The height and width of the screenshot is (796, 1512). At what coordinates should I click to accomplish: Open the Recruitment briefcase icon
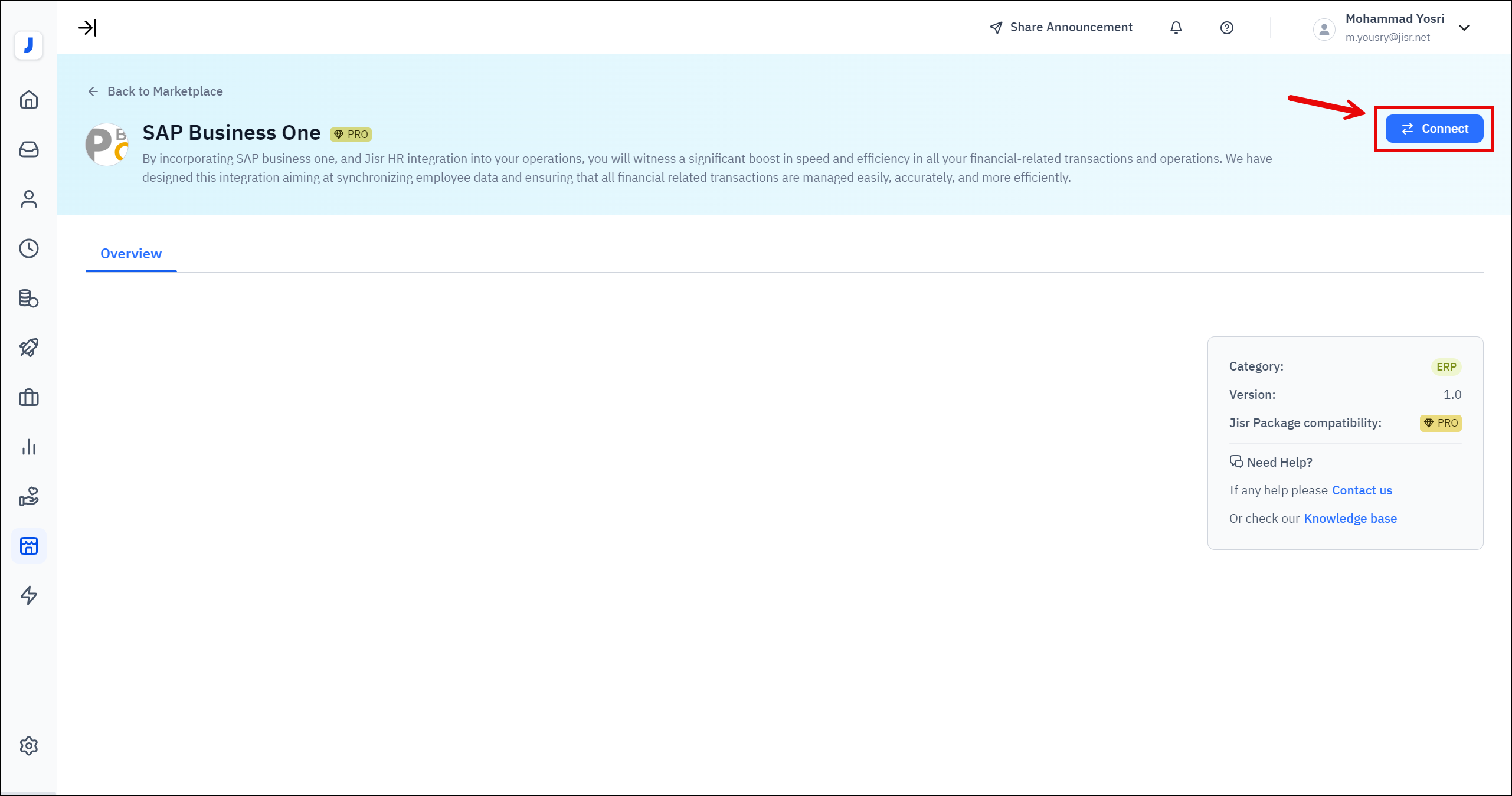[28, 397]
